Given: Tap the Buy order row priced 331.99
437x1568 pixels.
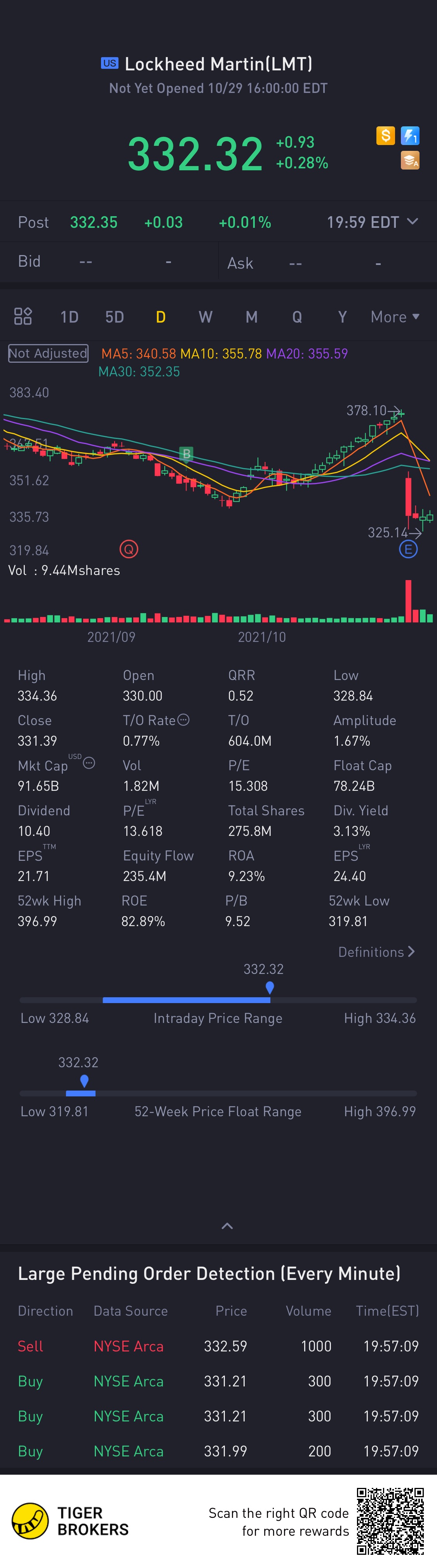Looking at the screenshot, I should [218, 1451].
